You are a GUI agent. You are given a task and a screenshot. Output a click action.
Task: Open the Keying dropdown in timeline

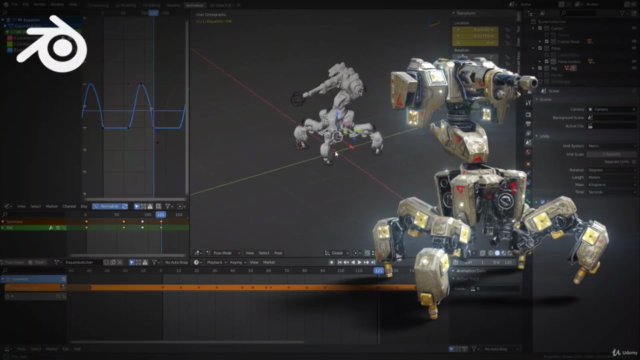[x=238, y=262]
